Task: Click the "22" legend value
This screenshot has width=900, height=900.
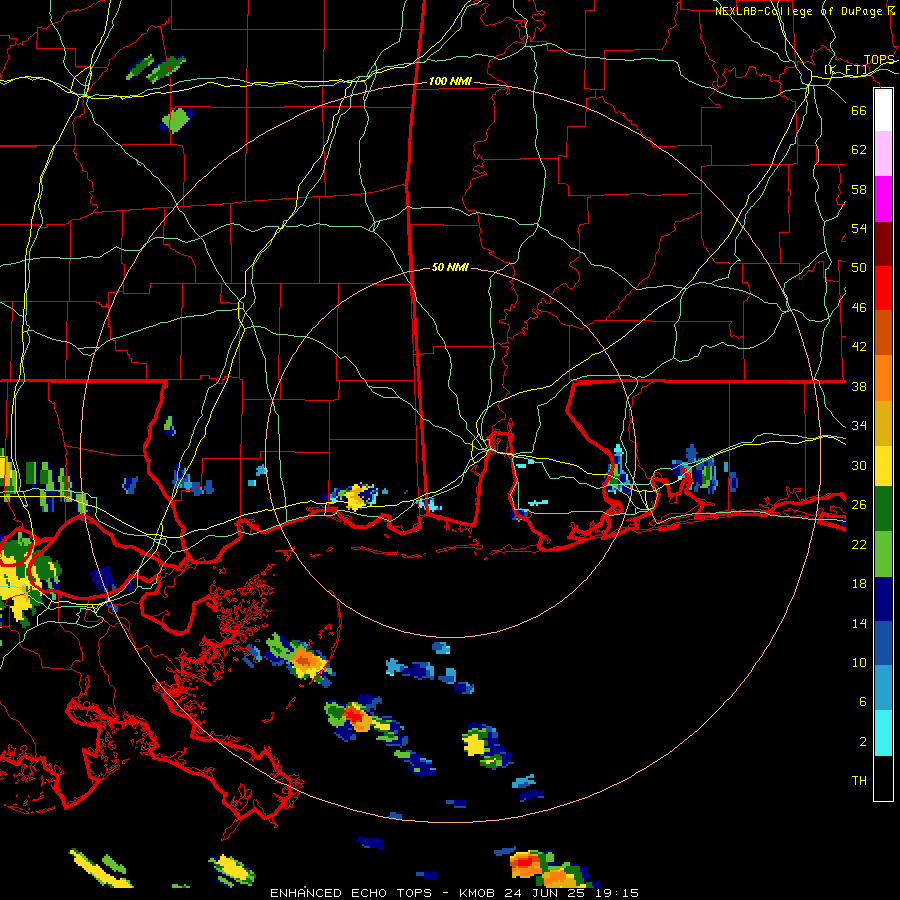Action: click(x=859, y=544)
